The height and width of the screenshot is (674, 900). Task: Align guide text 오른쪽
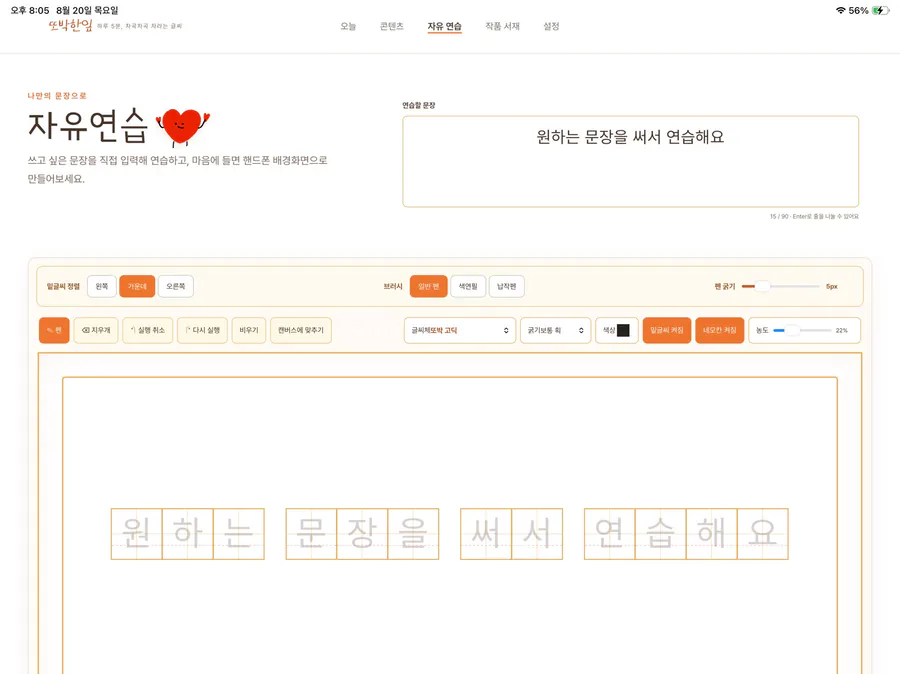click(x=176, y=286)
